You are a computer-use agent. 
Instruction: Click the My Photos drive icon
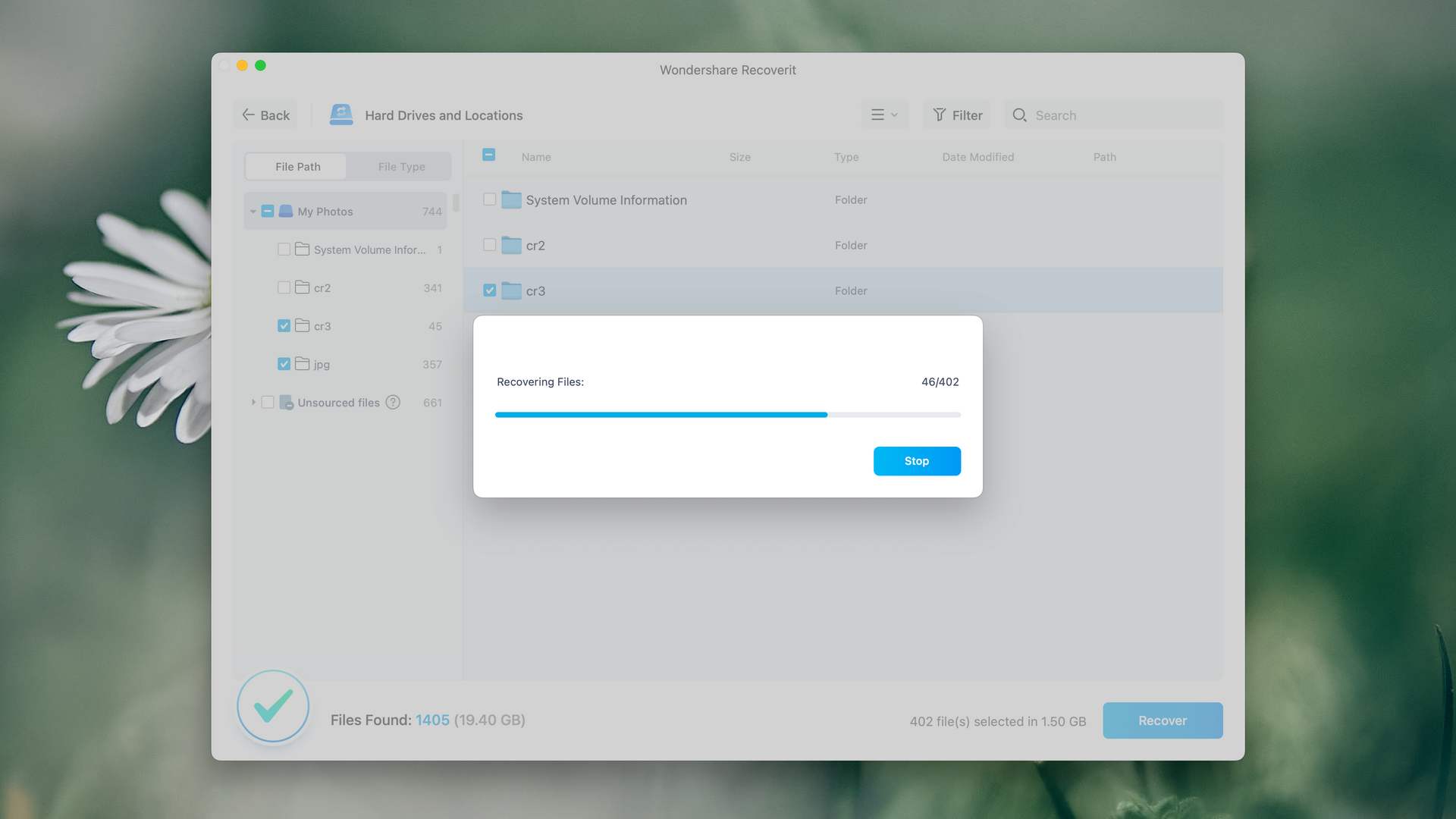286,212
